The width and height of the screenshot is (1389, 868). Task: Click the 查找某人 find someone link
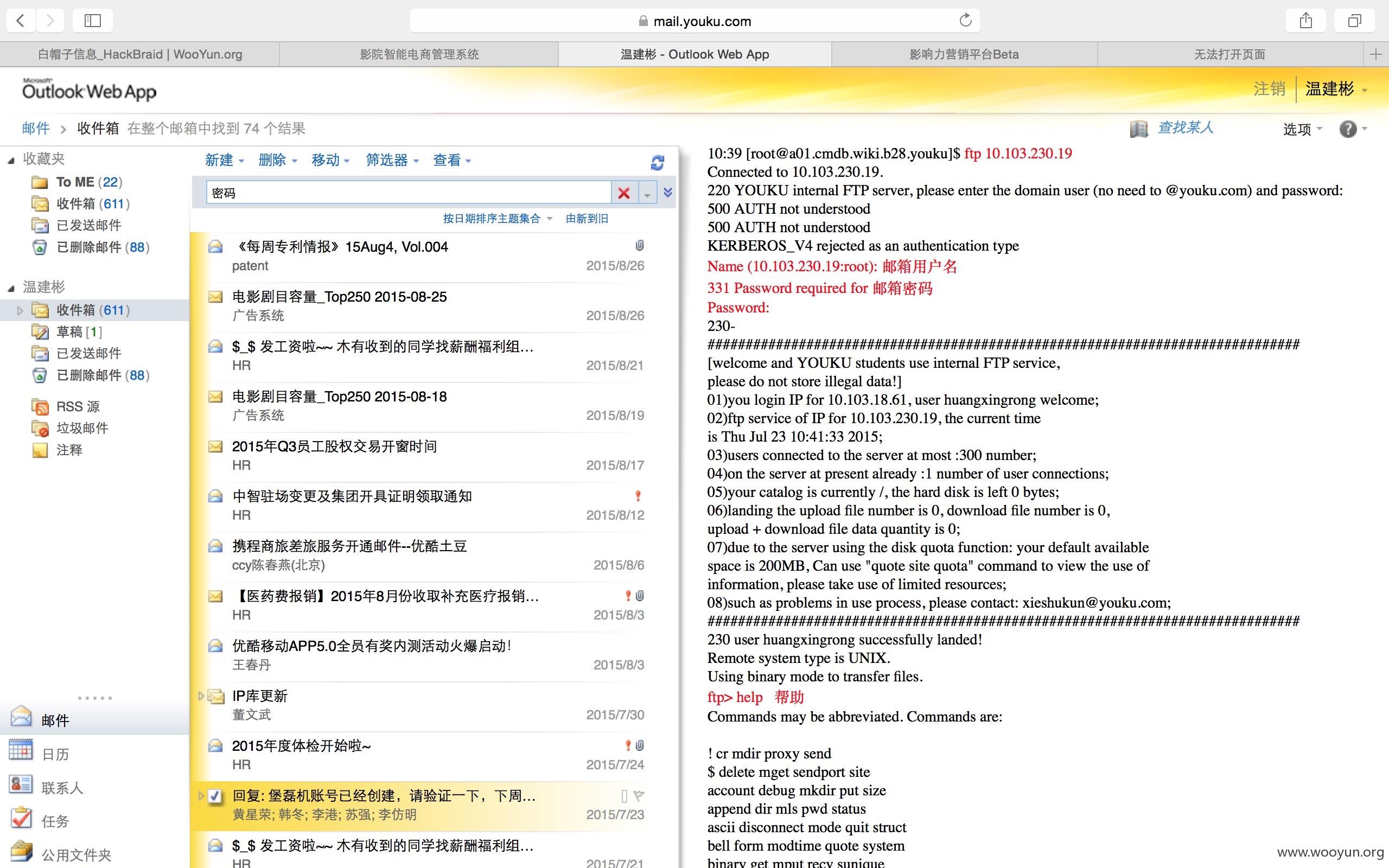pyautogui.click(x=1186, y=128)
